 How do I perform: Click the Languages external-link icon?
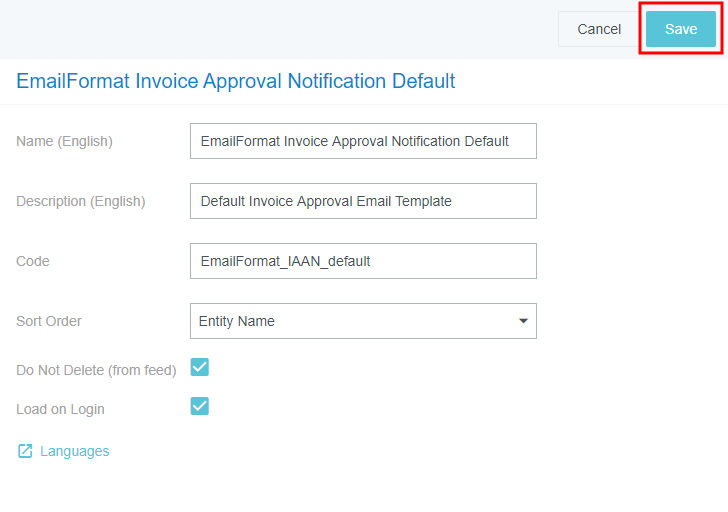tap(25, 451)
